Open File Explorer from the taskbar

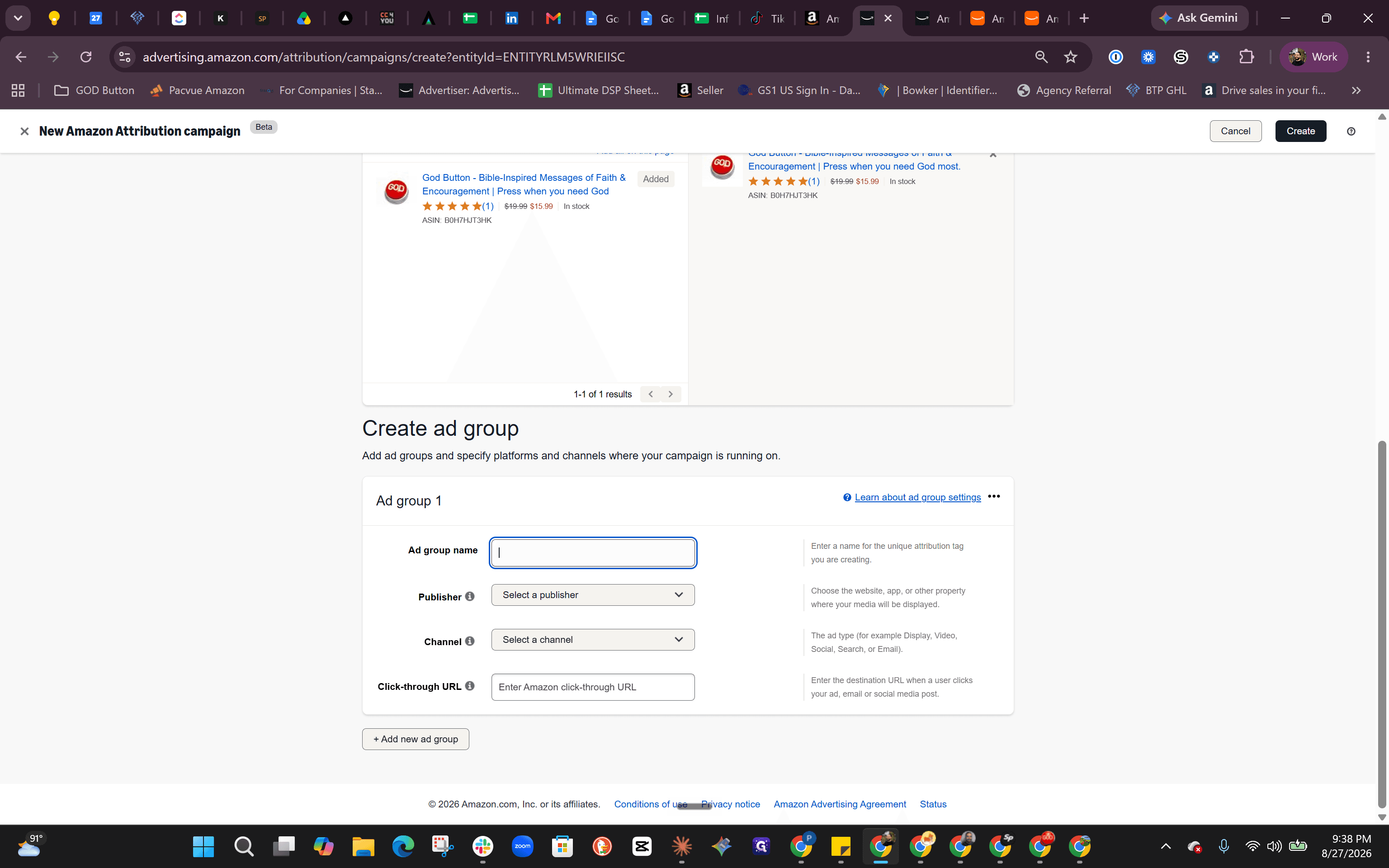tap(363, 846)
